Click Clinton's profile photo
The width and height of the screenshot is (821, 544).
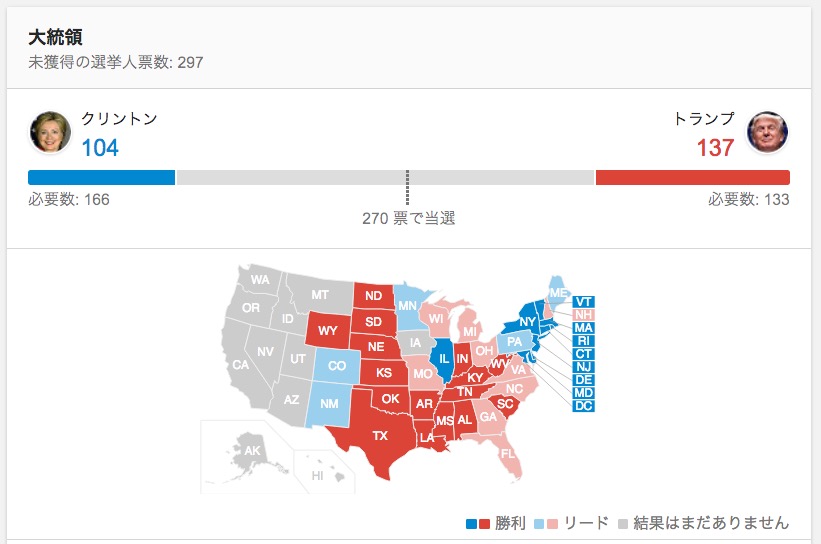pyautogui.click(x=50, y=132)
